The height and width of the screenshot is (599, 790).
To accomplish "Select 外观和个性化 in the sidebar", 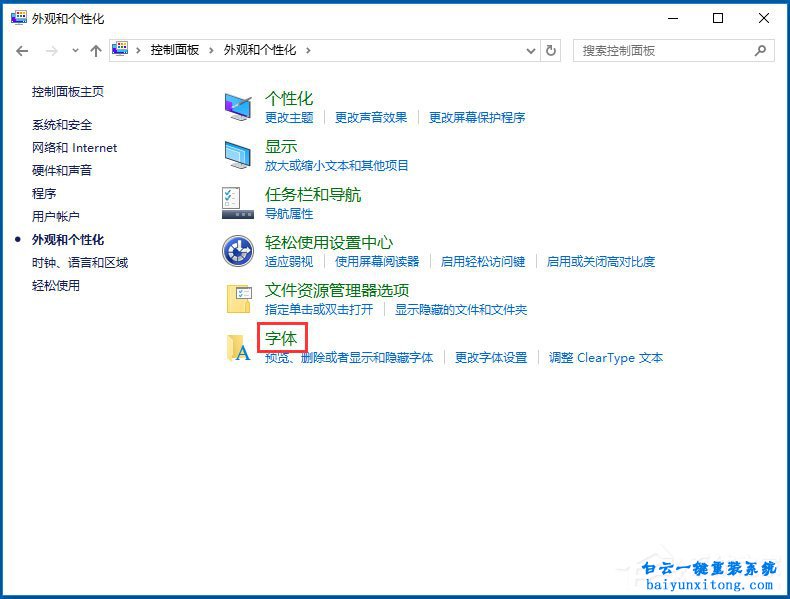I will [x=68, y=240].
